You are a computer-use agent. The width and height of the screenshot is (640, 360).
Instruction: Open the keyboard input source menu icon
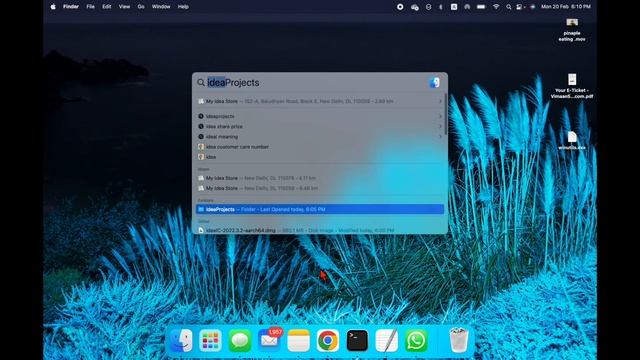point(454,7)
